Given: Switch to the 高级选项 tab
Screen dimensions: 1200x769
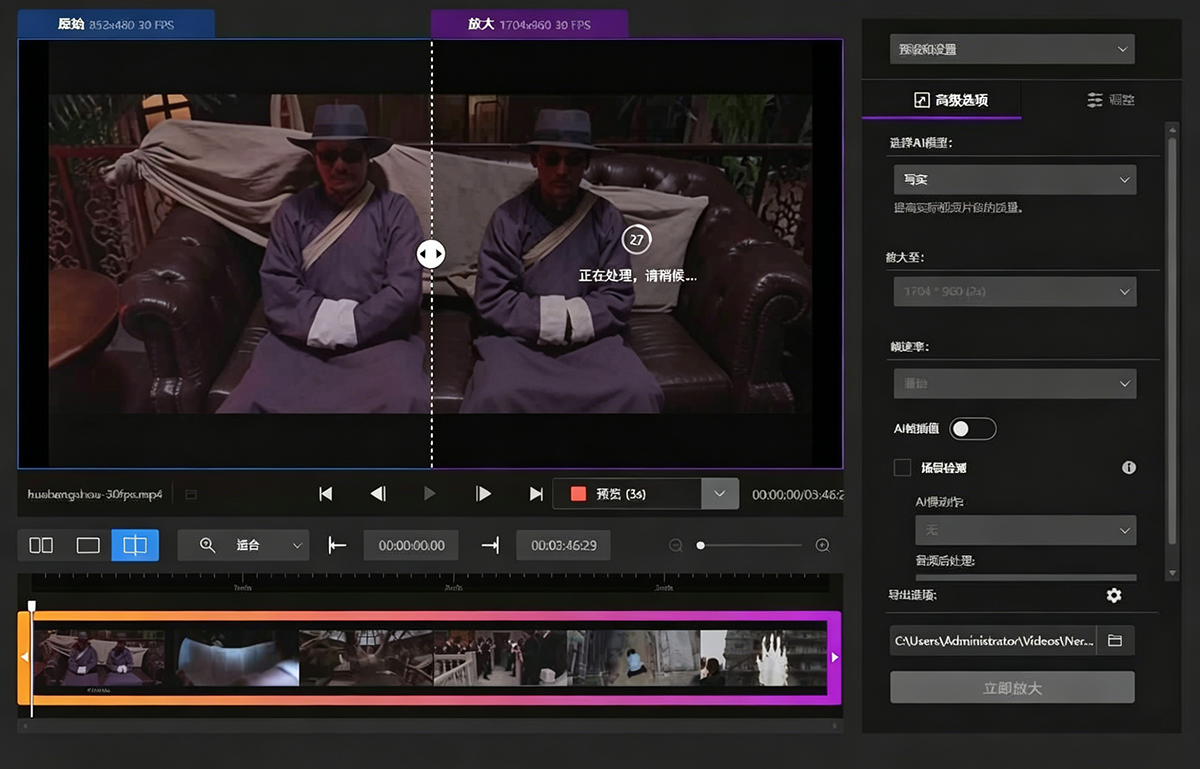Looking at the screenshot, I should click(942, 100).
